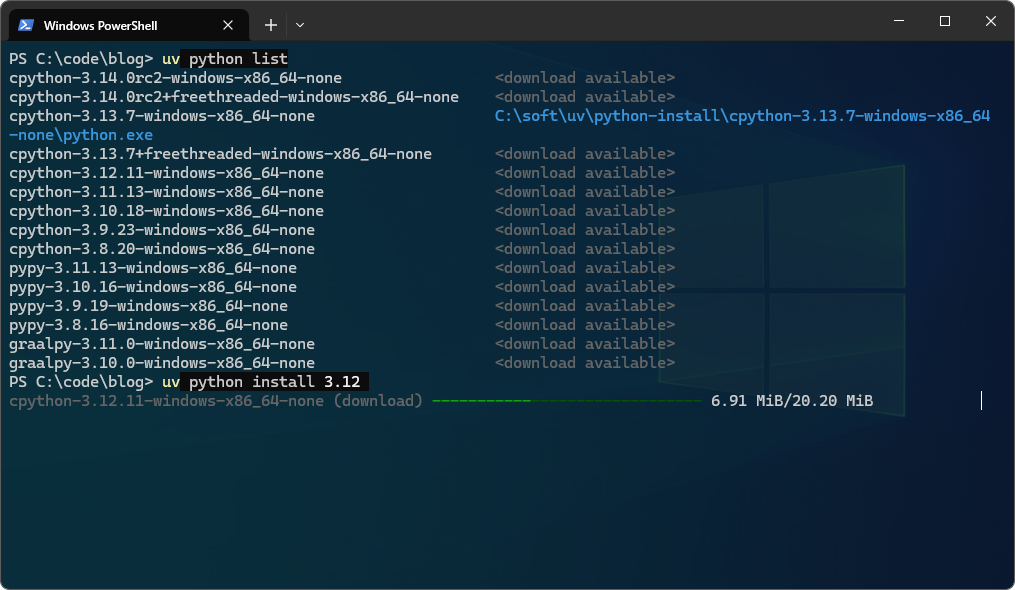Minimize the terminal window
The width and height of the screenshot is (1015, 590).
pyautogui.click(x=897, y=20)
